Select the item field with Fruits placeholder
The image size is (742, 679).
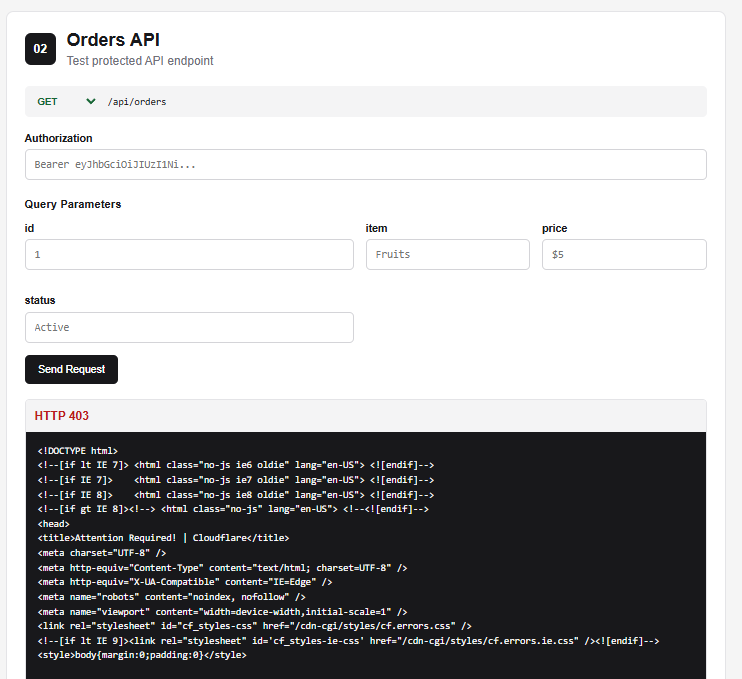448,255
